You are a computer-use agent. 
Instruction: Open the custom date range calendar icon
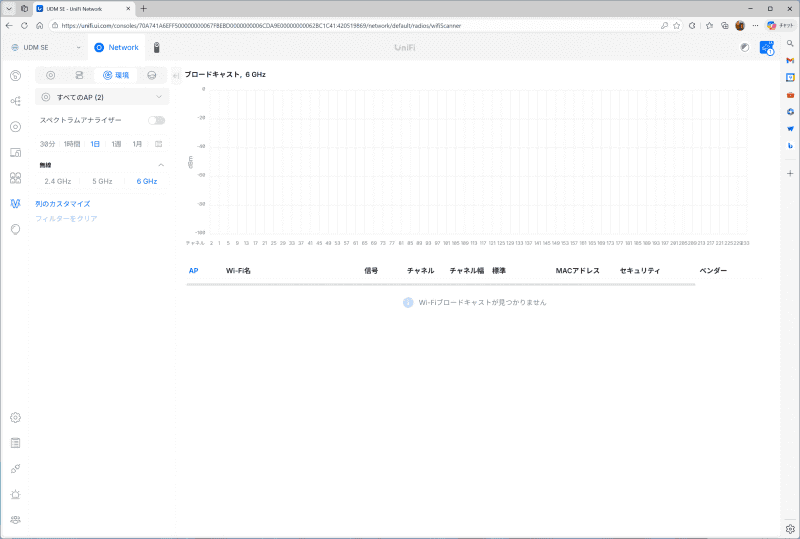tap(159, 144)
